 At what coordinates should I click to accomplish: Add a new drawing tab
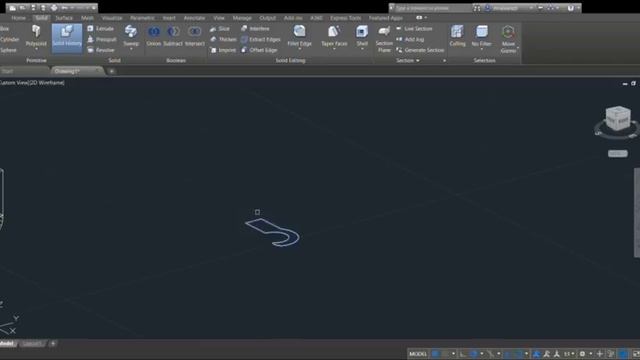111,71
